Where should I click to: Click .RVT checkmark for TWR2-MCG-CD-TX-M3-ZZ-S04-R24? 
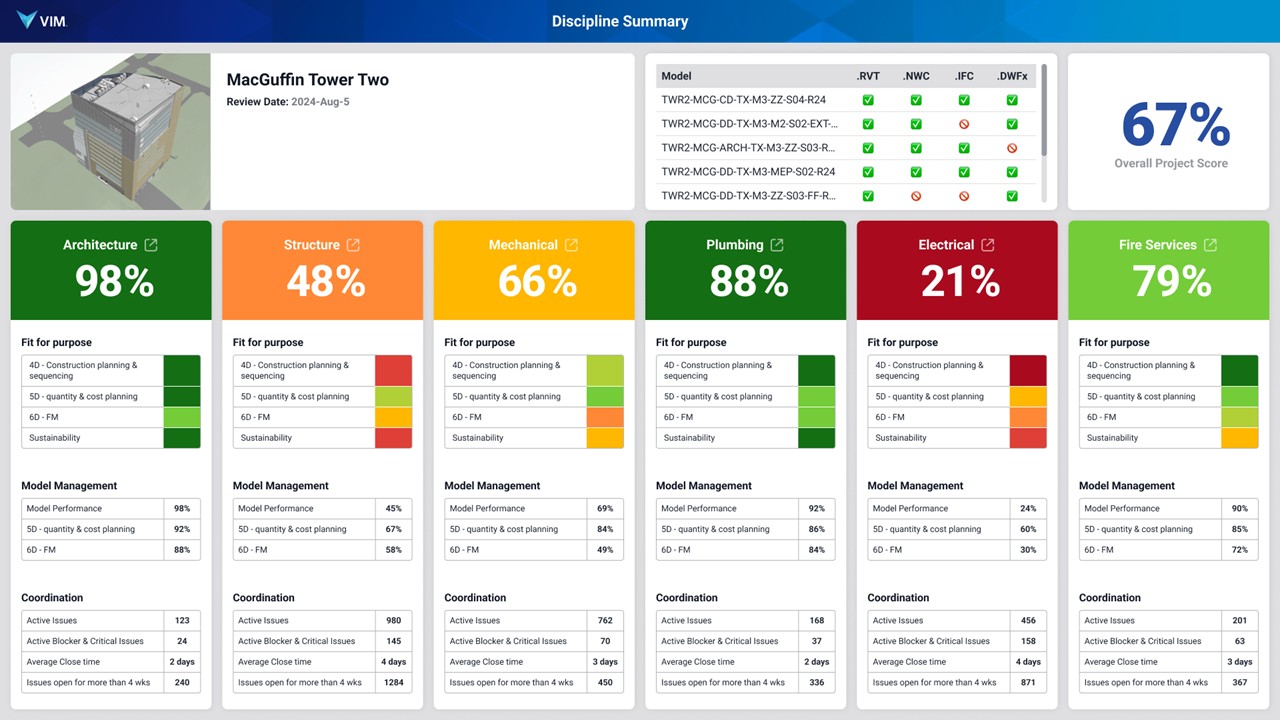[868, 100]
